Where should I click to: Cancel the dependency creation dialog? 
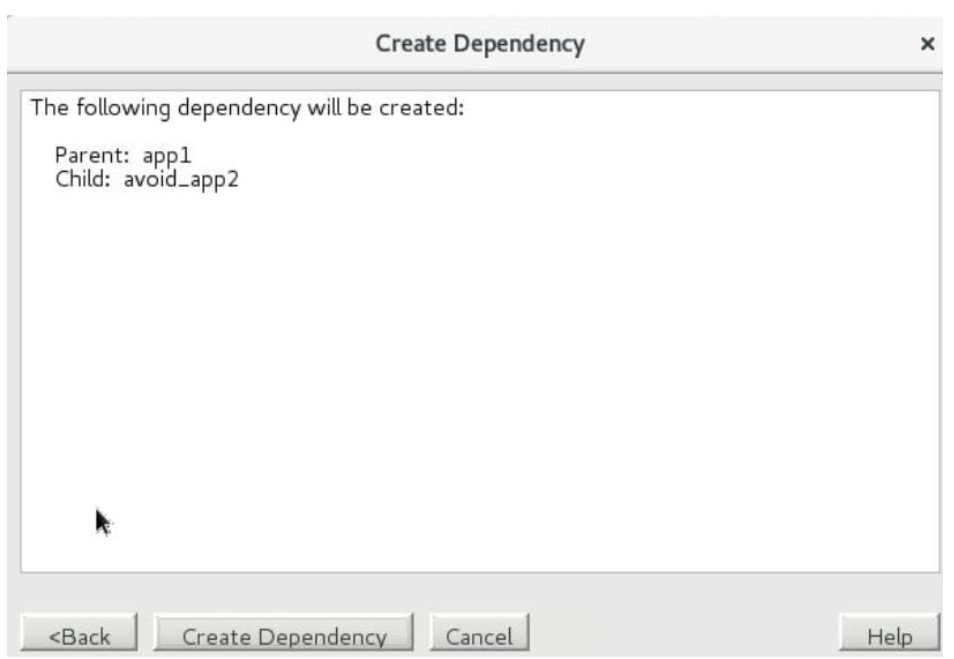478,636
